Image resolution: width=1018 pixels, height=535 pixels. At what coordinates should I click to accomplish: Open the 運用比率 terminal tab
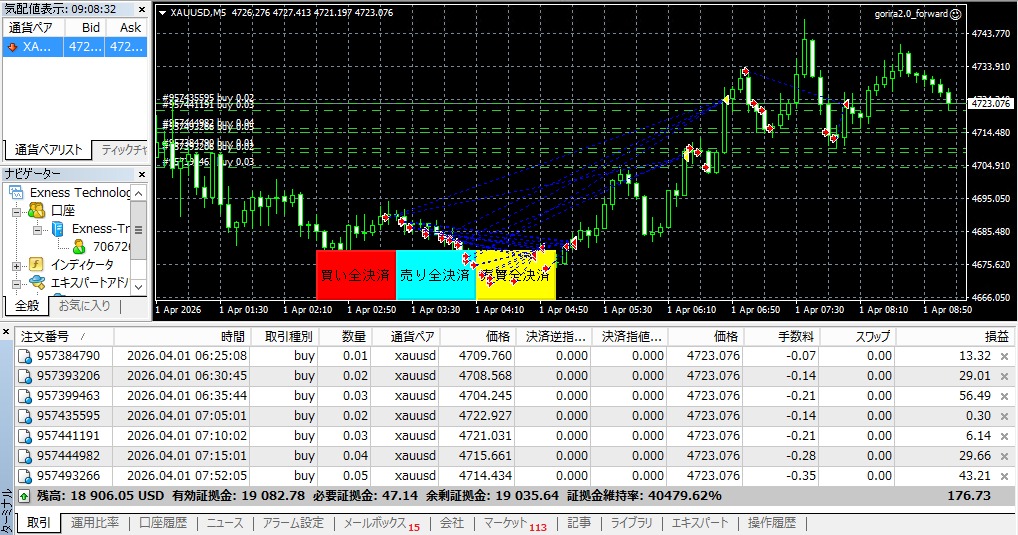(95, 523)
